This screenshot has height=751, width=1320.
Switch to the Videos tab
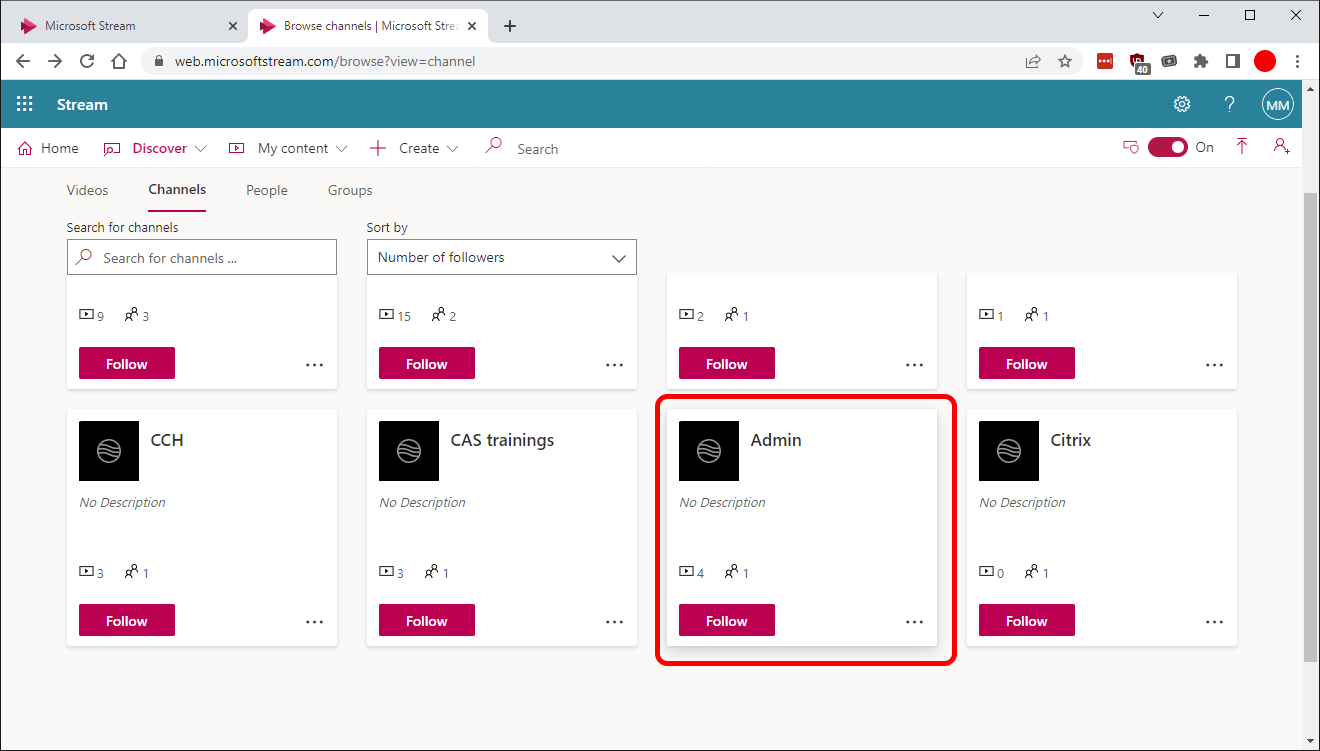click(x=87, y=190)
